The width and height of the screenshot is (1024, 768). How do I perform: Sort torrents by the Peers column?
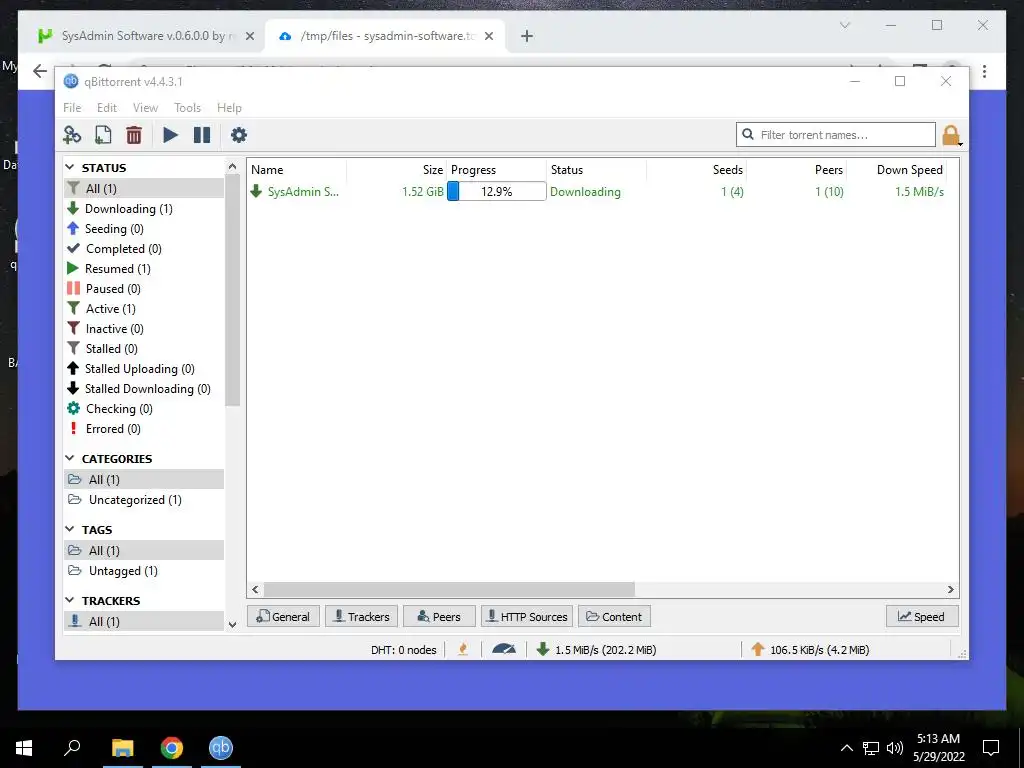pos(796,170)
